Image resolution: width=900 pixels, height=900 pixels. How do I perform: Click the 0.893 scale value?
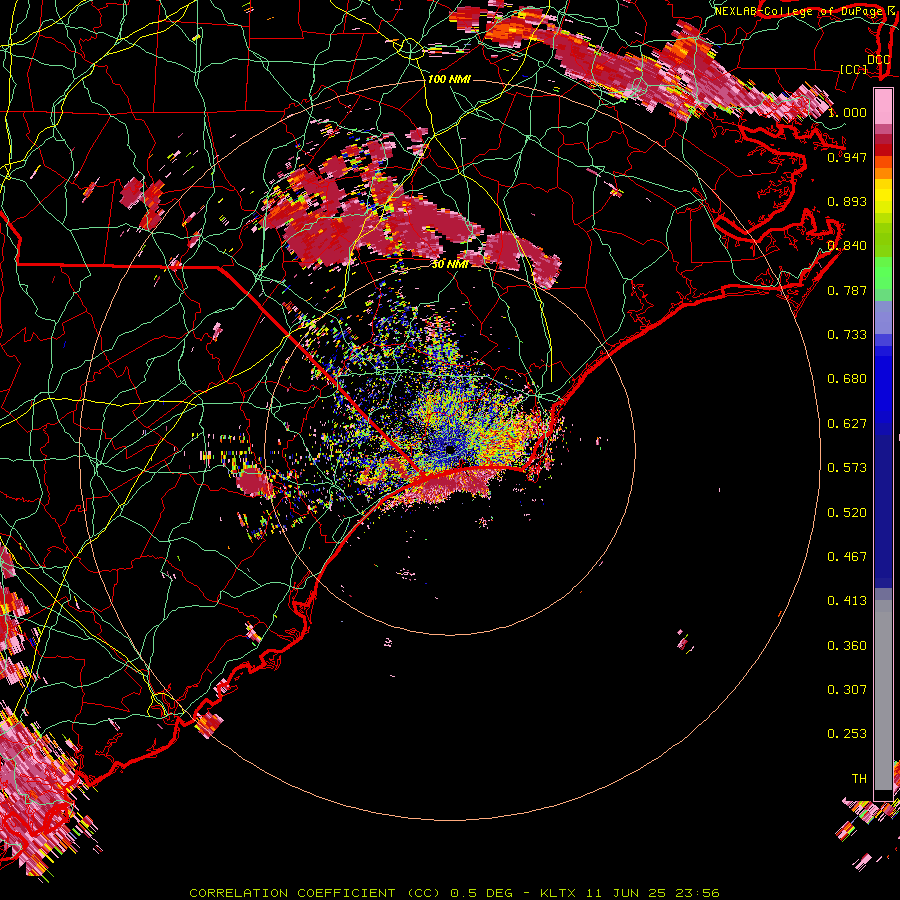click(x=847, y=201)
